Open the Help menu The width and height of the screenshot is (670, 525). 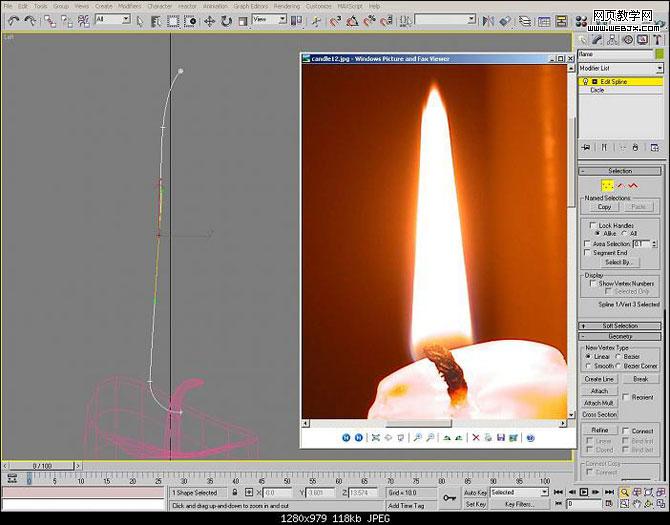[x=374, y=6]
